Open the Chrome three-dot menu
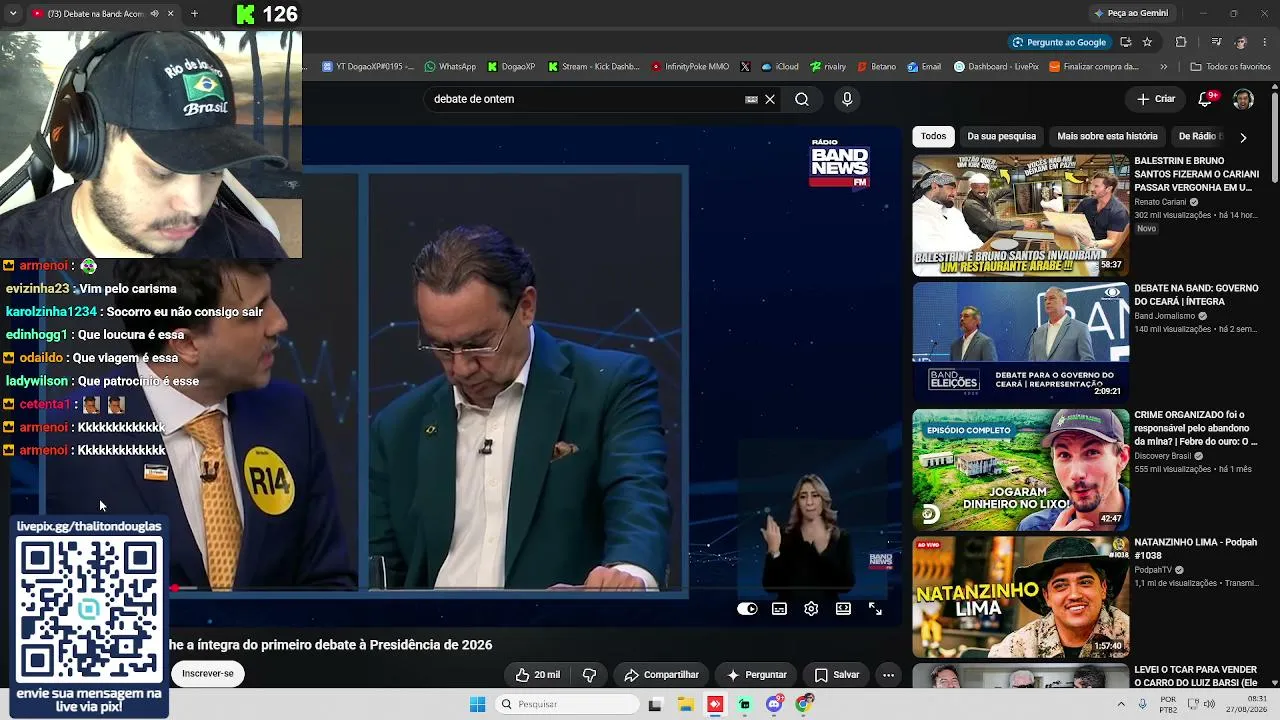Screen dimensions: 1280x720 pyautogui.click(x=1266, y=42)
